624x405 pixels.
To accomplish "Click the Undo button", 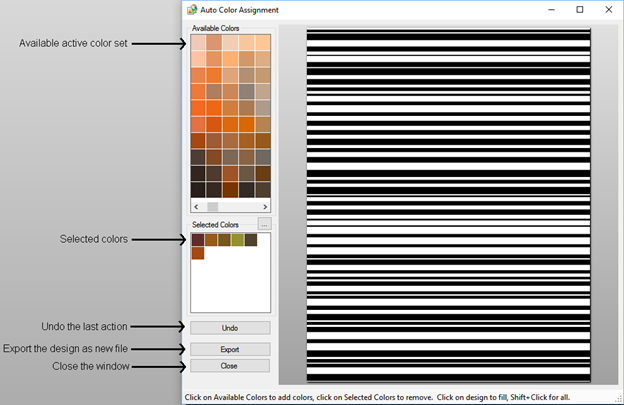I will pos(229,327).
